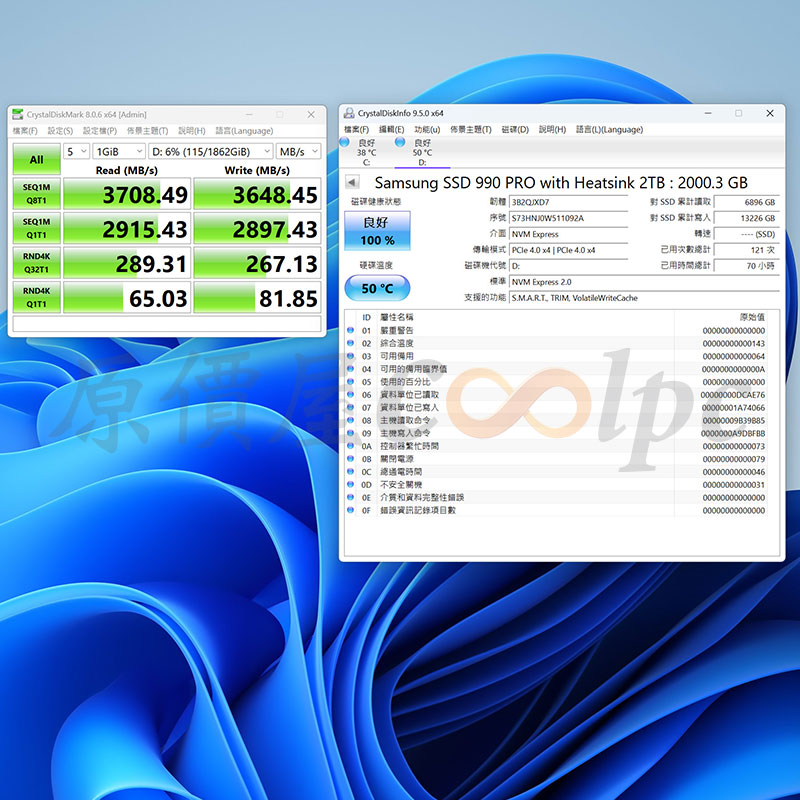The width and height of the screenshot is (800, 800).
Task: Click status dot for attribute 0D 不安全關機
Action: [351, 484]
